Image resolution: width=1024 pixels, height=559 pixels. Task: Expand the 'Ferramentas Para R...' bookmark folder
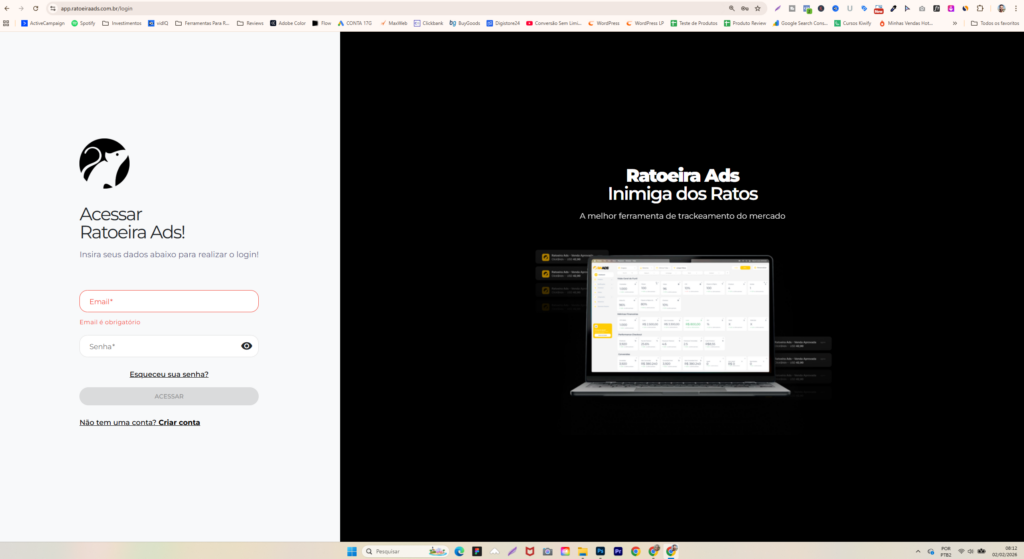tap(202, 23)
